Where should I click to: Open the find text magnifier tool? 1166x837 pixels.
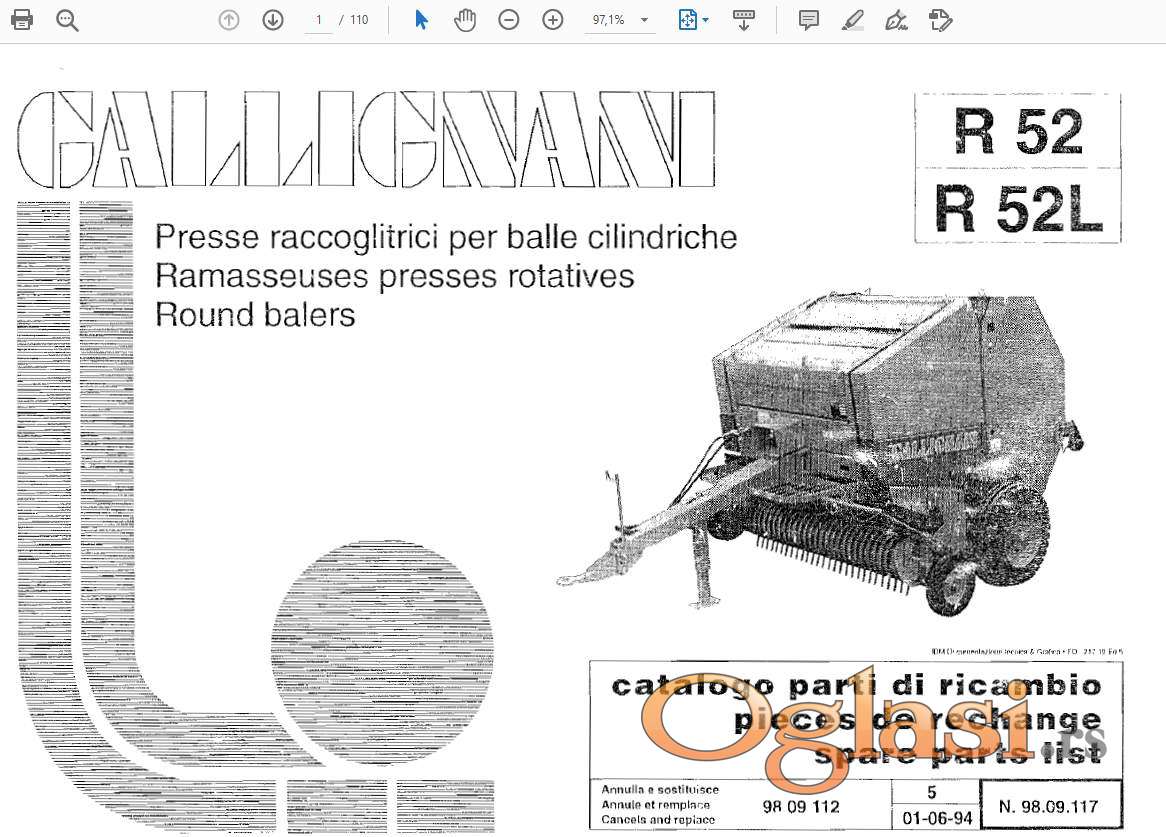coord(67,20)
